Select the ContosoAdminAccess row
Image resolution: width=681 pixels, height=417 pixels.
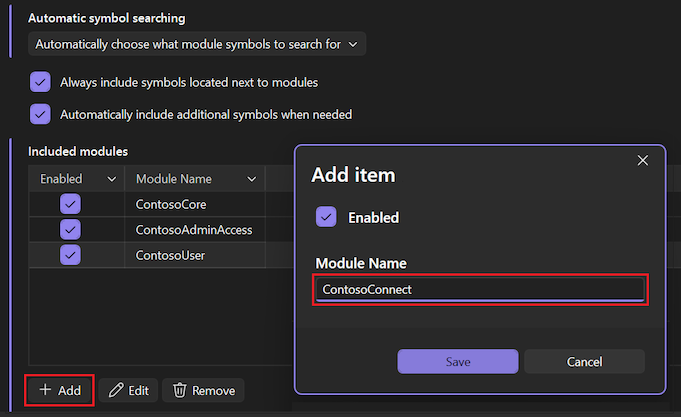pyautogui.click(x=193, y=230)
